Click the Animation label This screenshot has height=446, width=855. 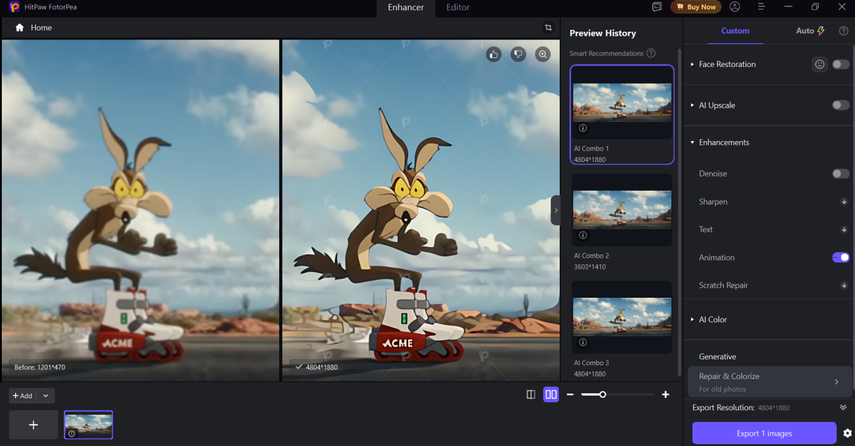pyautogui.click(x=716, y=257)
